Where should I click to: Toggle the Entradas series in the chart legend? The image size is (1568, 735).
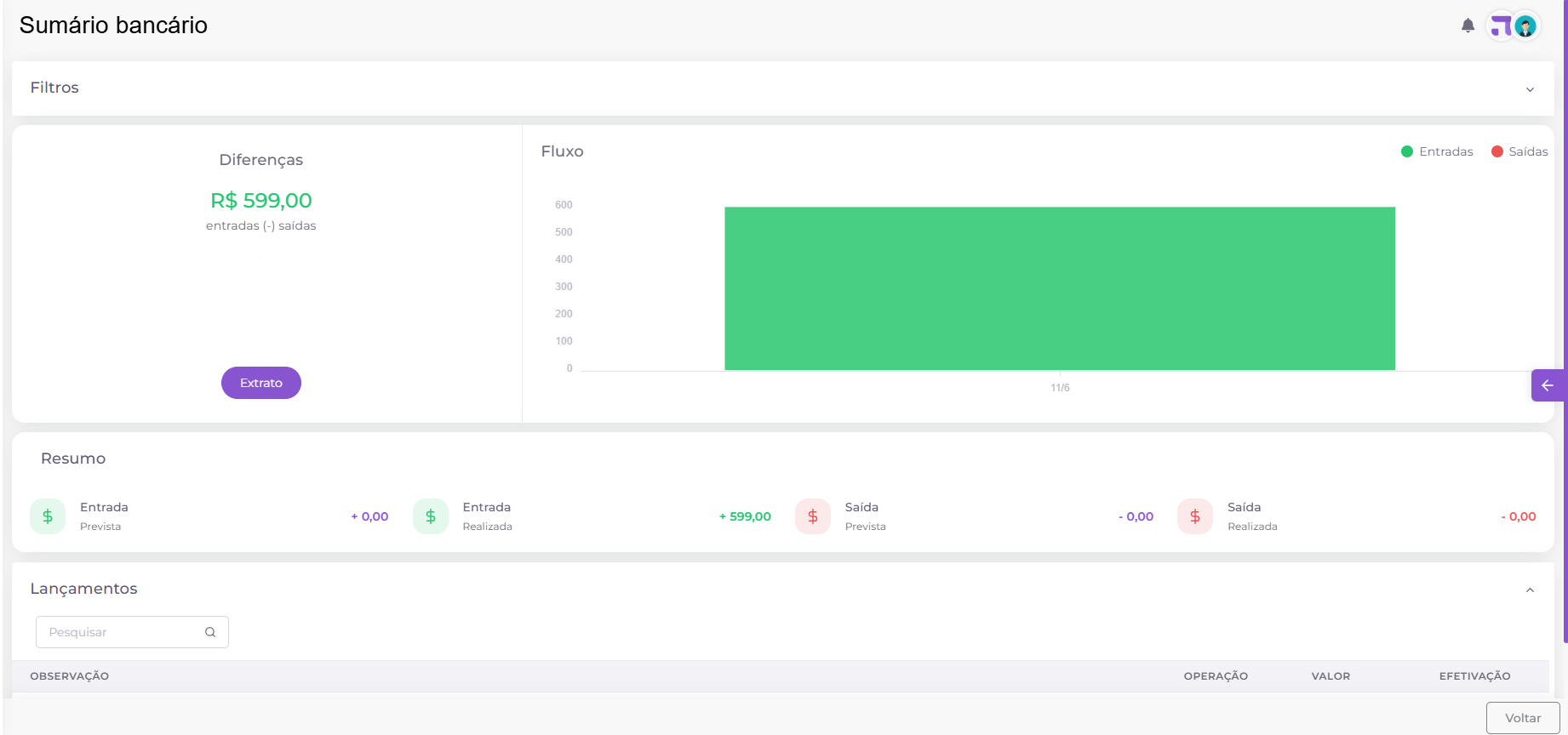click(1437, 151)
